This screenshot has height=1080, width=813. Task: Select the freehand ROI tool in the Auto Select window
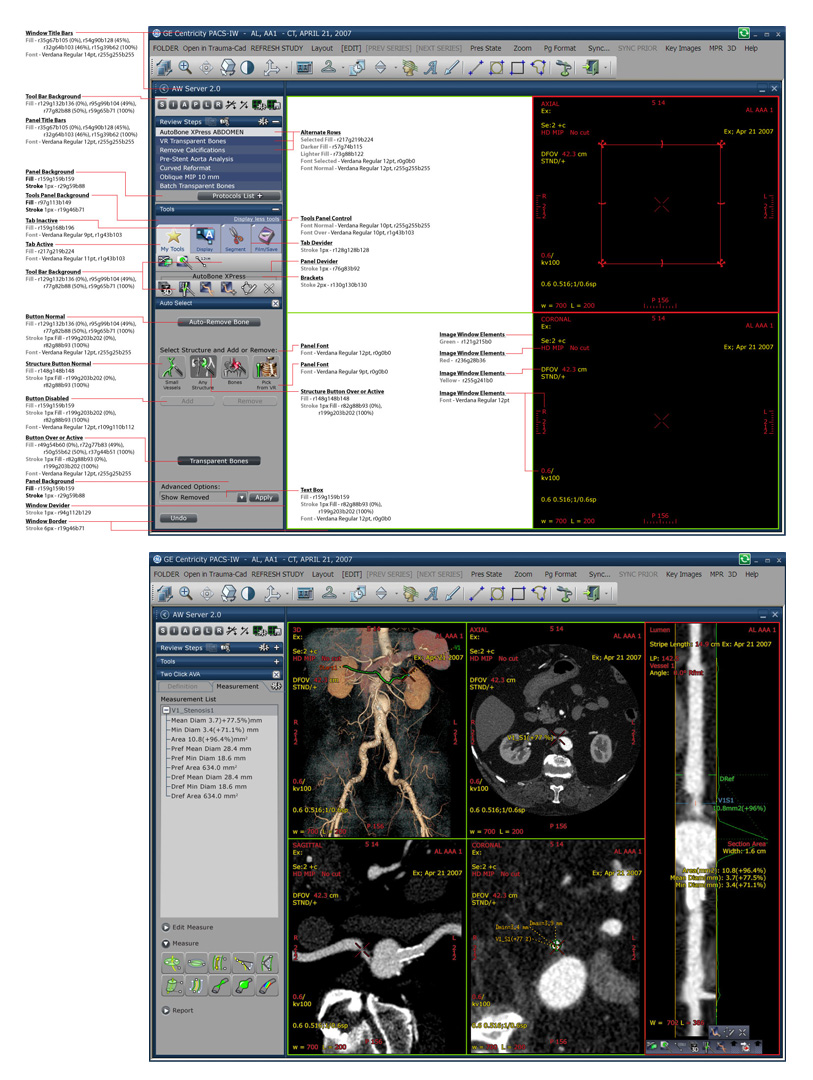click(x=538, y=67)
